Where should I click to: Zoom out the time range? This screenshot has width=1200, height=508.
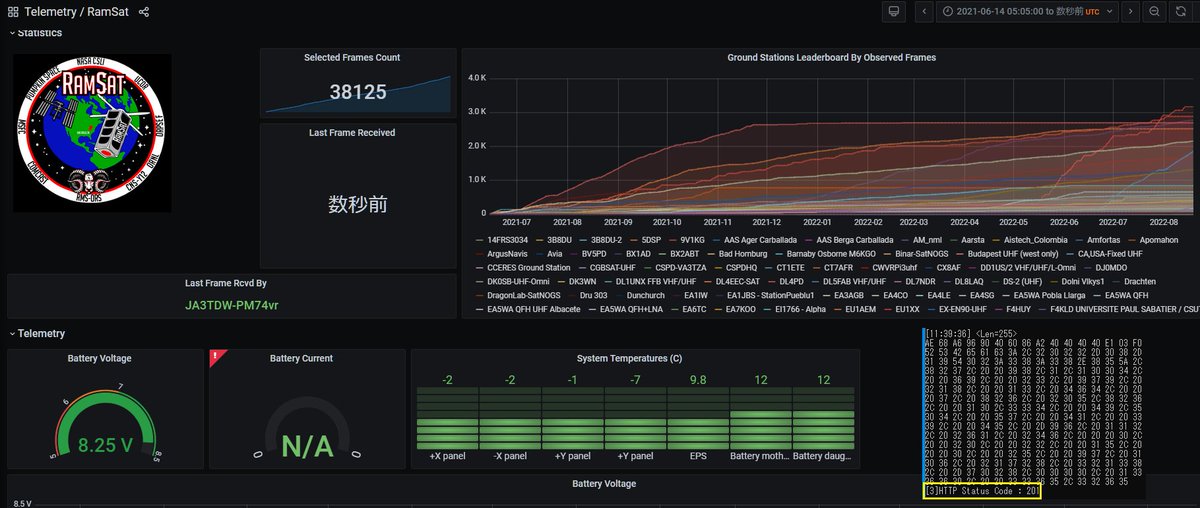[1155, 11]
